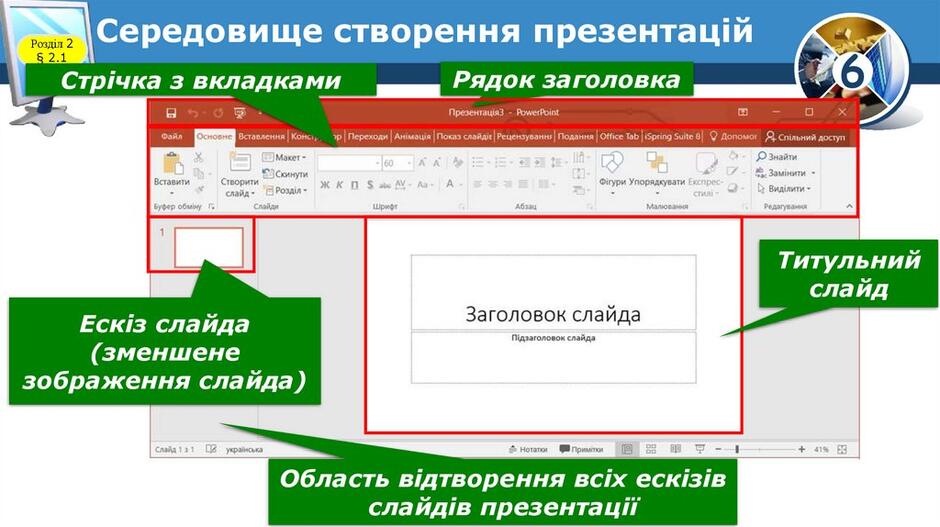
Task: Click the Скинути slide reset button
Action: coord(285,174)
